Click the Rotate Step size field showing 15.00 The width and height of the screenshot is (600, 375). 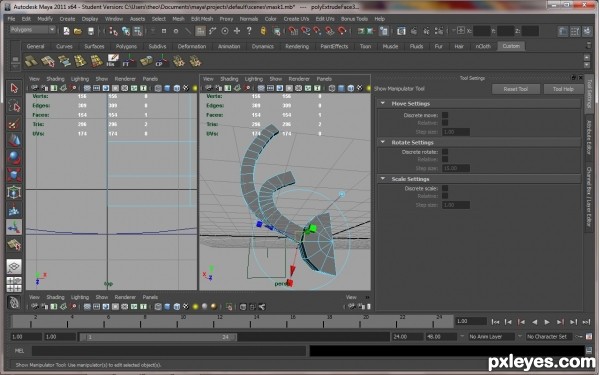[456, 168]
